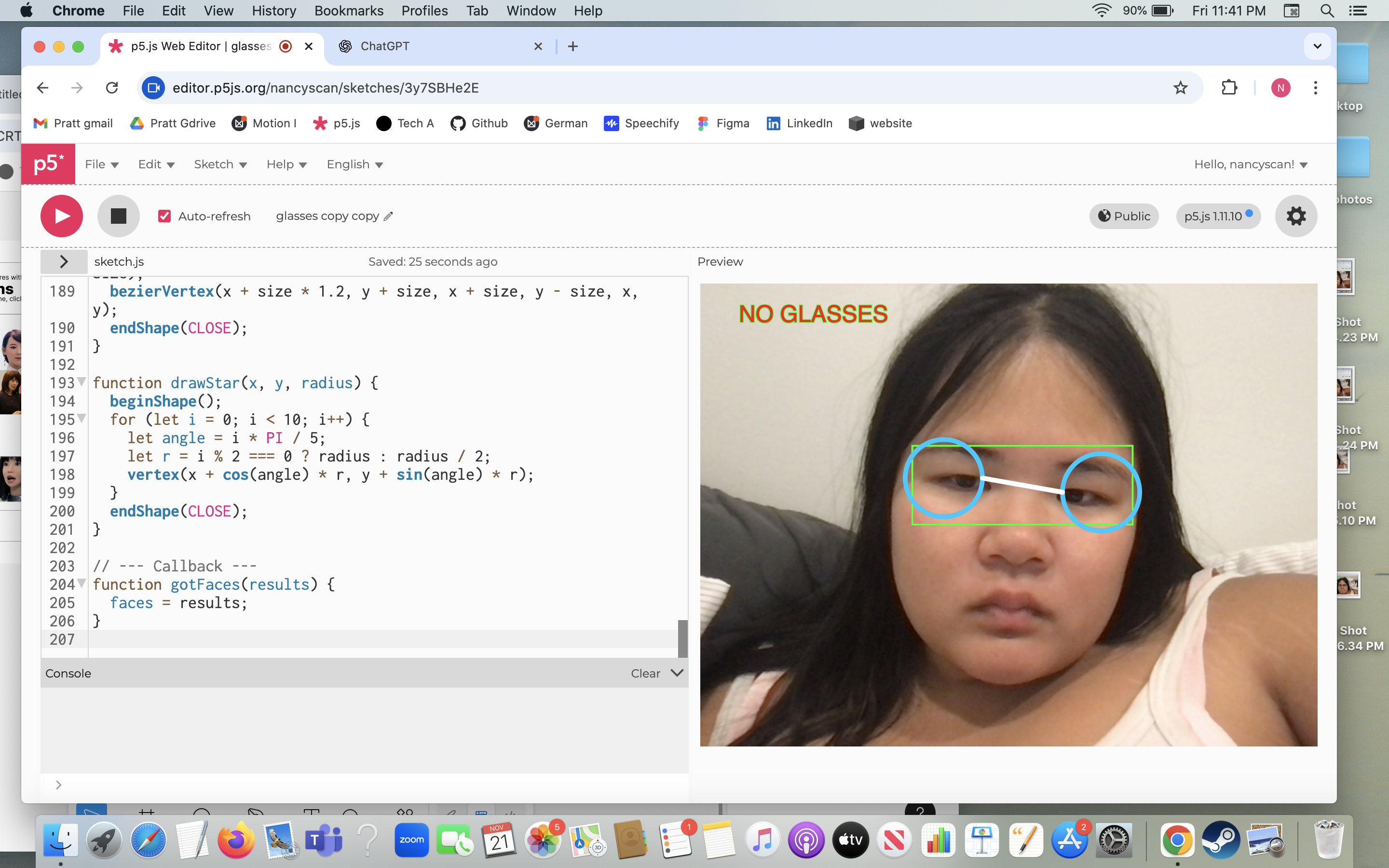Viewport: 1389px width, 868px height.
Task: Click the p5 logo home icon
Action: [48, 164]
